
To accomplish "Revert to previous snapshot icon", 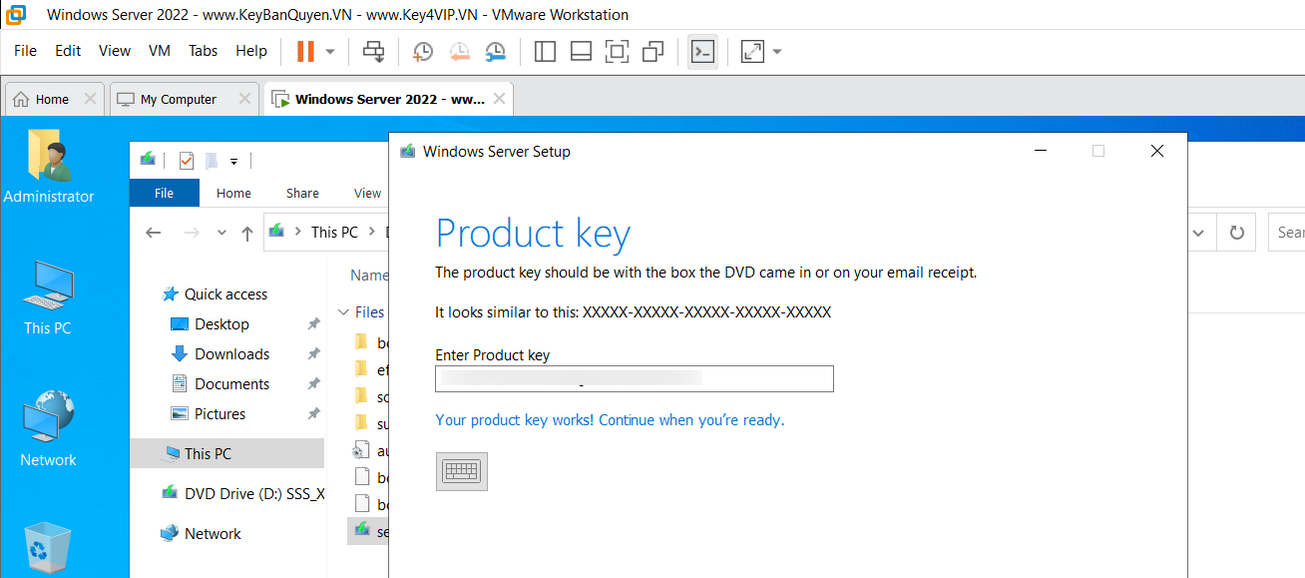I will [x=459, y=51].
